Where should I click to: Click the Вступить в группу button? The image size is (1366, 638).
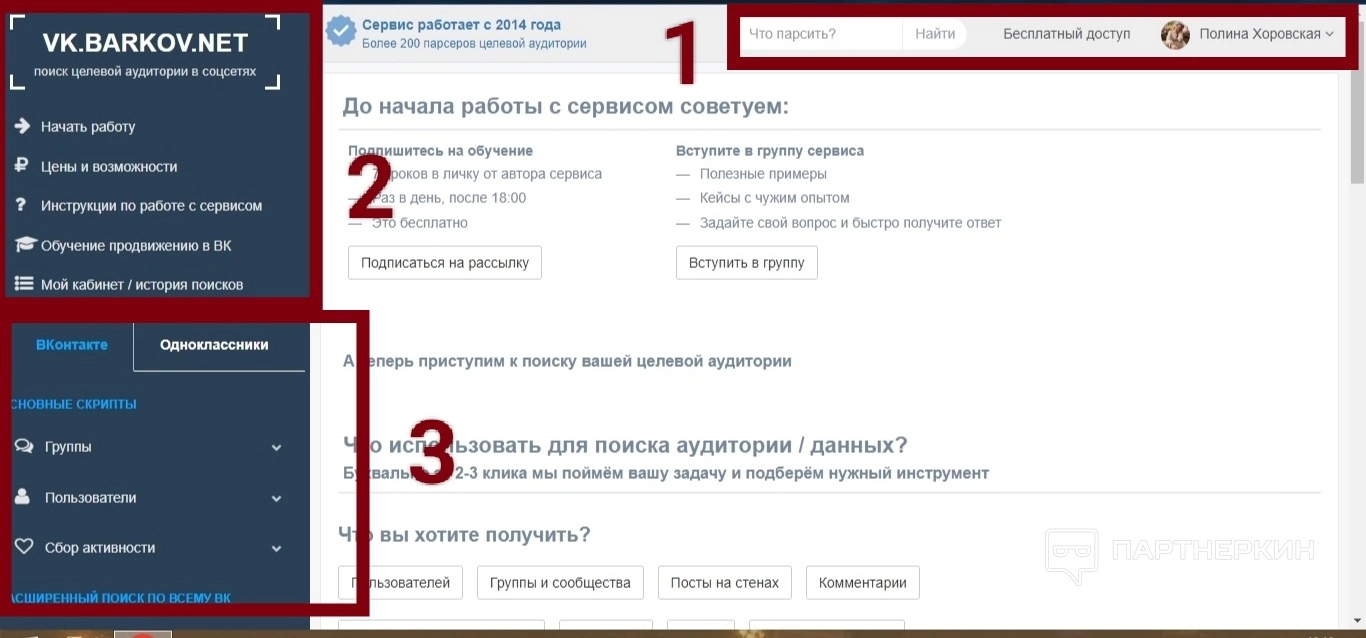[x=747, y=263]
